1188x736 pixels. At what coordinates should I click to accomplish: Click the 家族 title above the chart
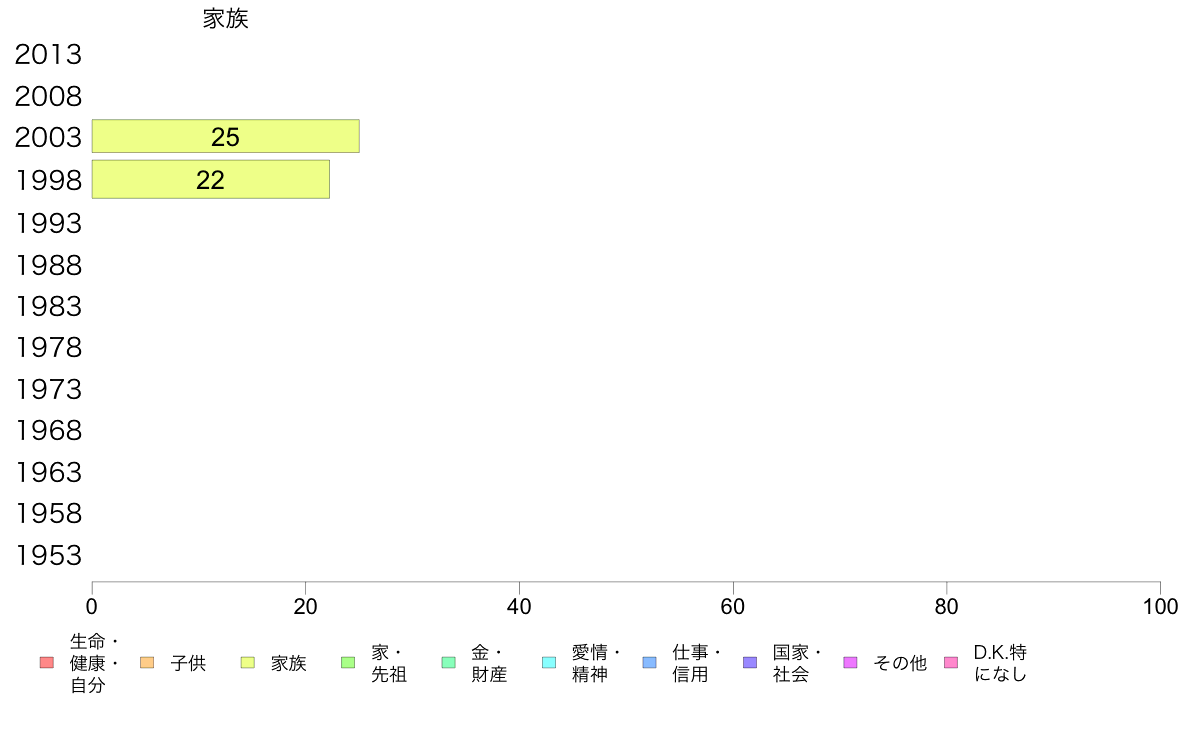(226, 19)
